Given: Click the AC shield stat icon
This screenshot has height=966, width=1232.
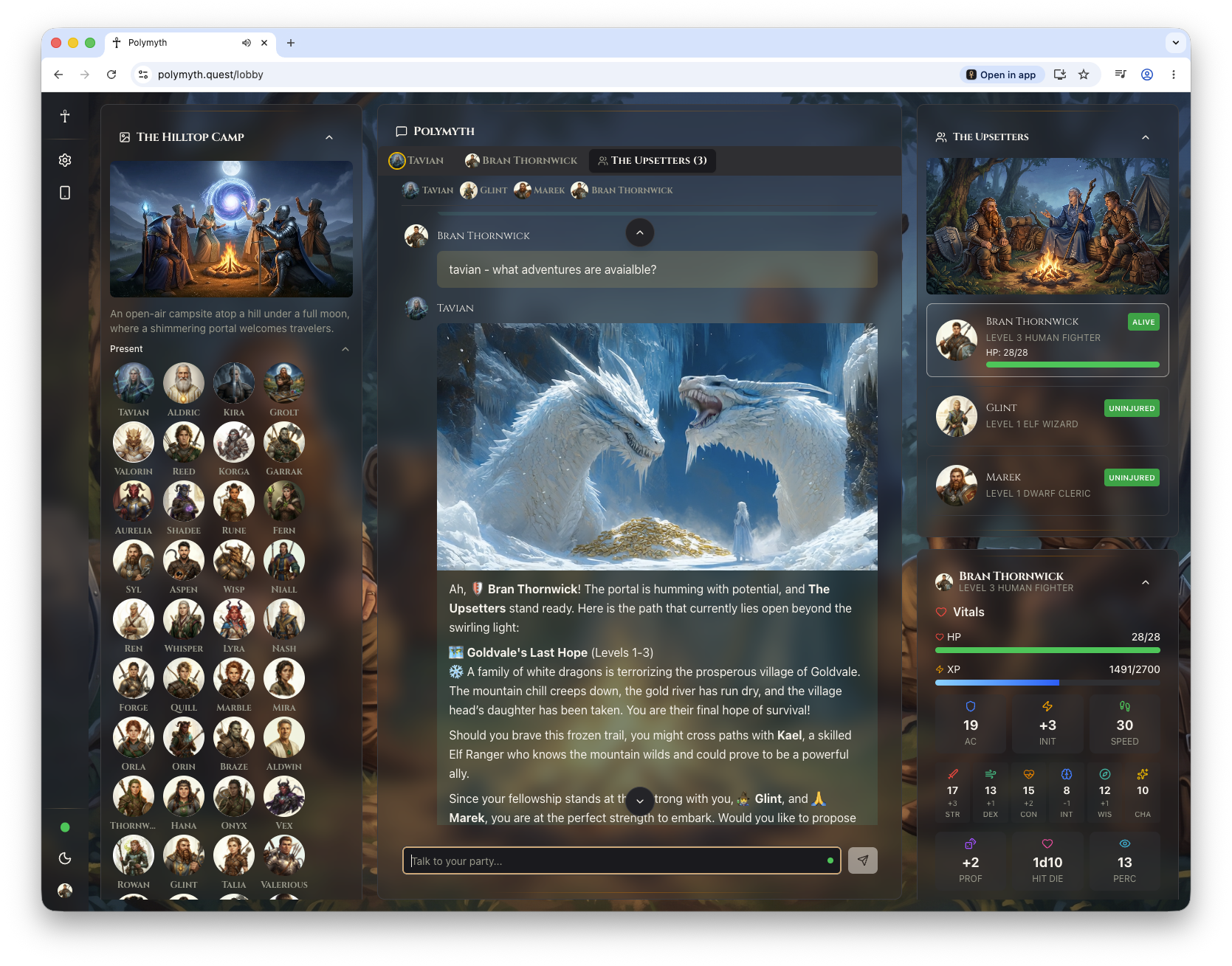Looking at the screenshot, I should pyautogui.click(x=971, y=706).
